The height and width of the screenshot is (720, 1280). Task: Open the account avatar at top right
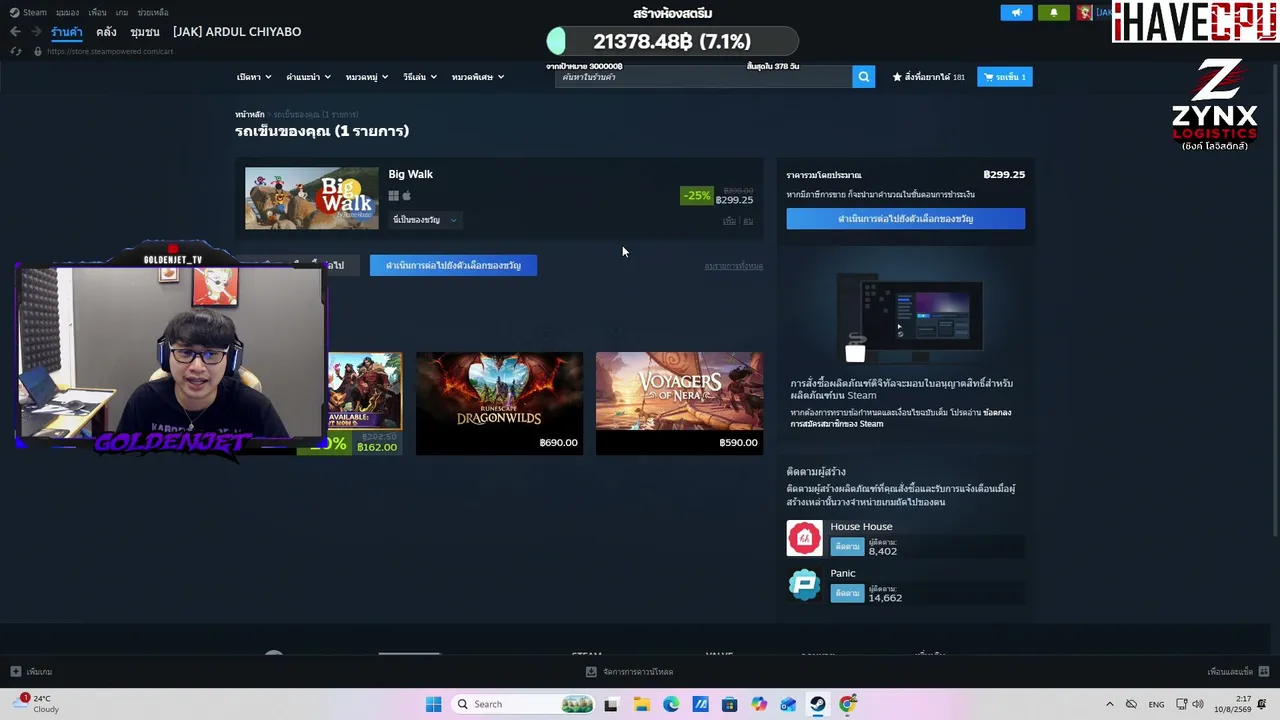pos(1085,13)
